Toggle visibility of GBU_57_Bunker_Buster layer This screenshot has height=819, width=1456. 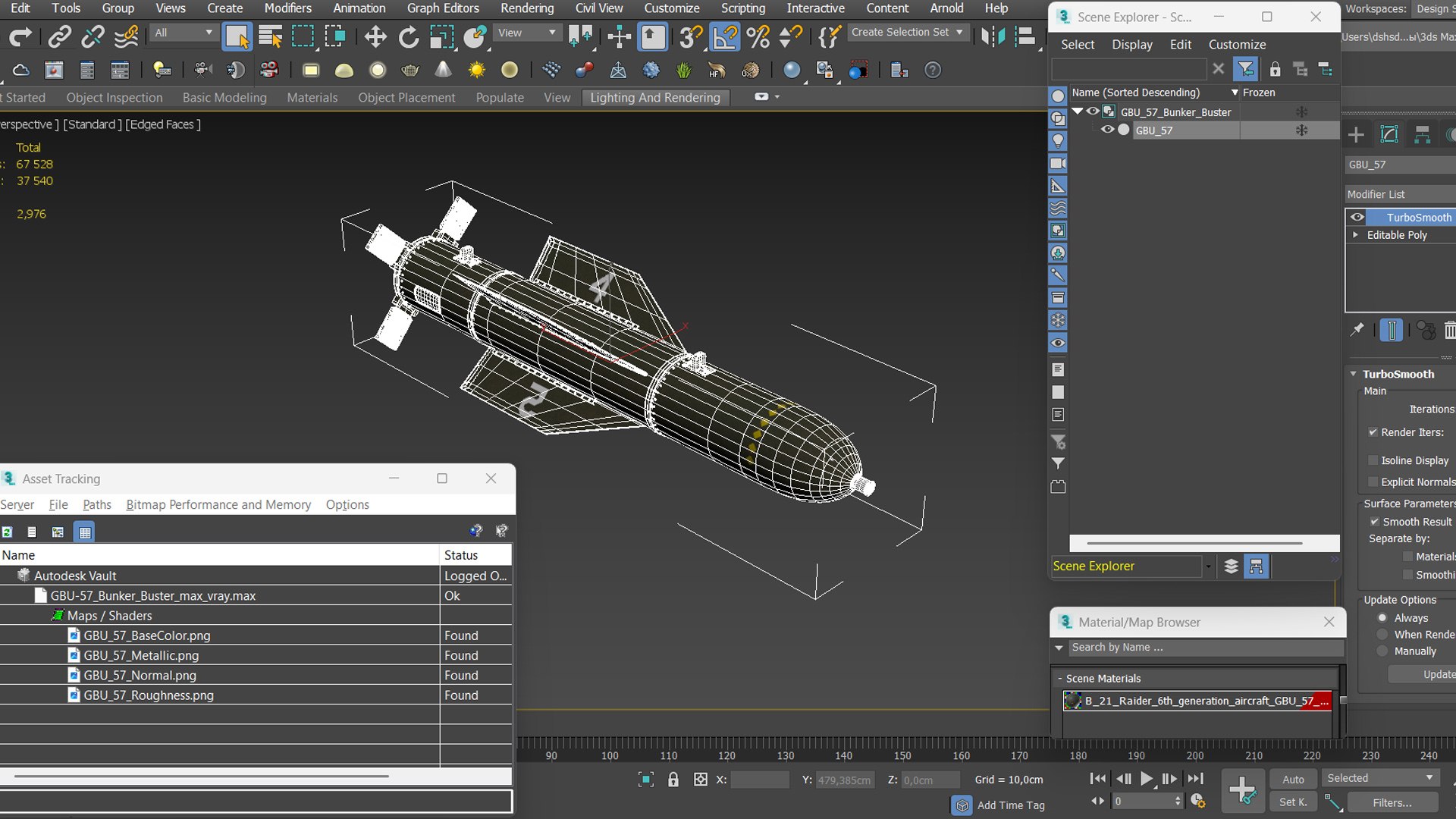(1093, 111)
